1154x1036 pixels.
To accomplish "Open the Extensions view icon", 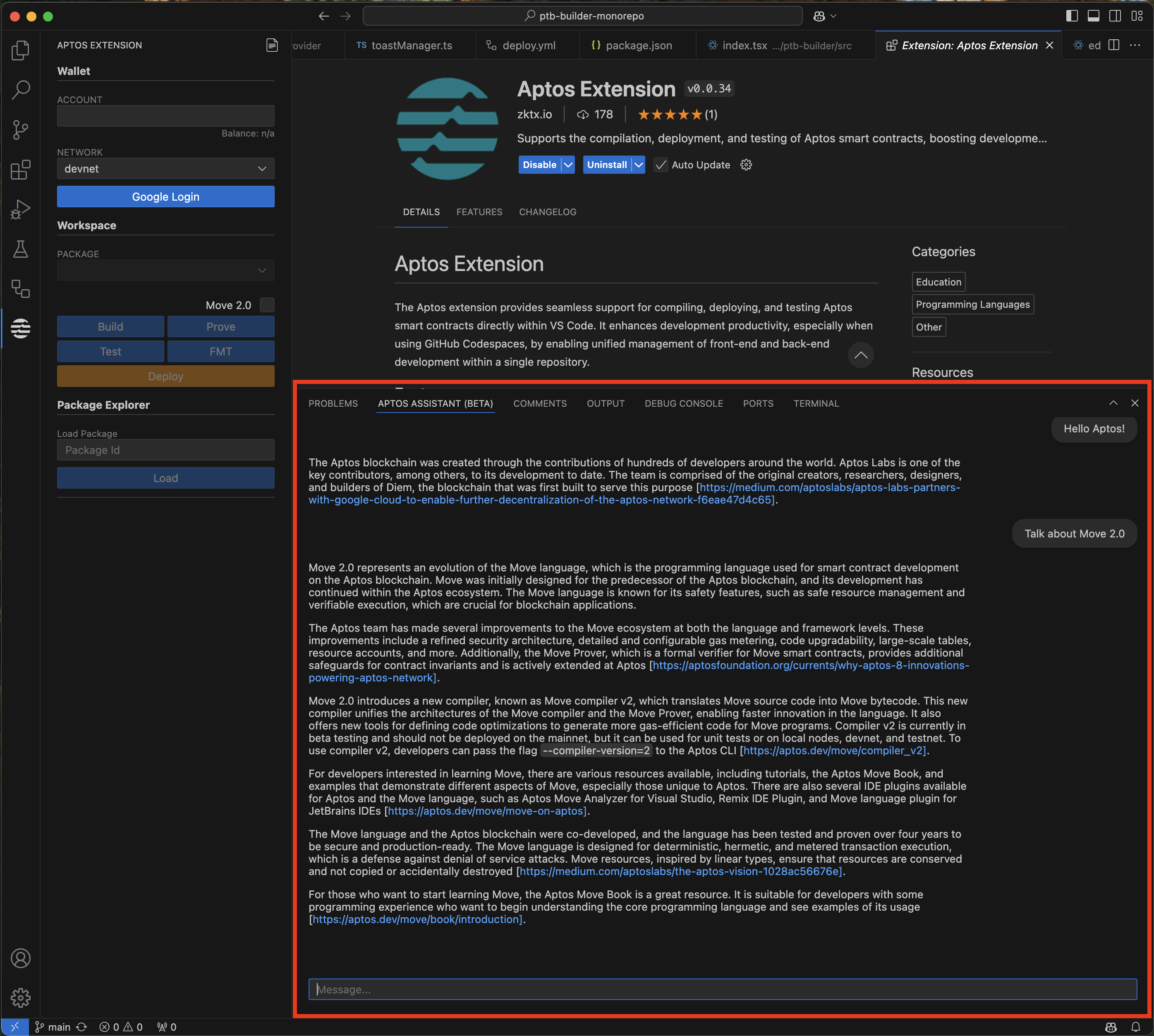I will point(21,170).
